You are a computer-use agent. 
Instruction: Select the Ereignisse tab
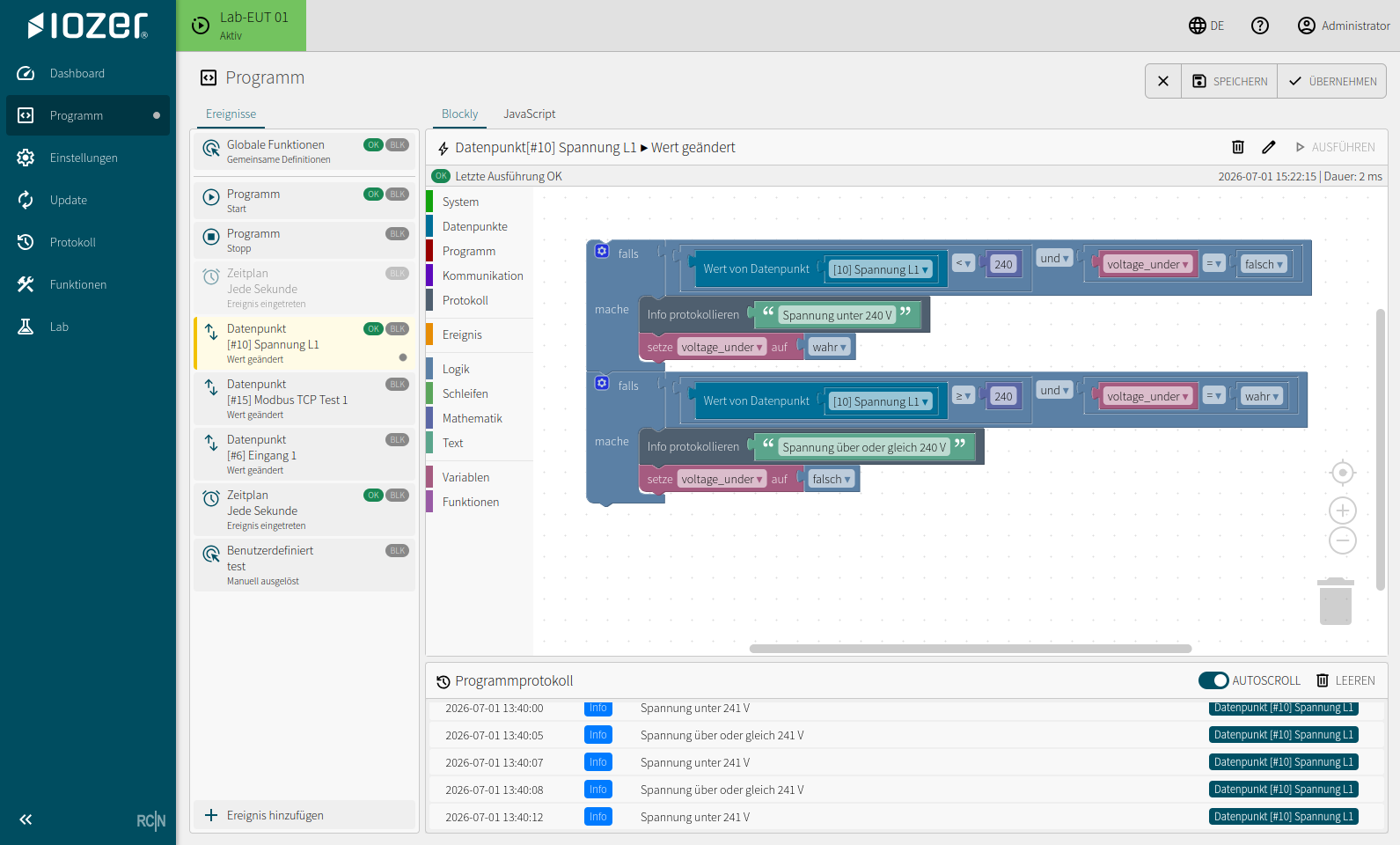point(231,114)
